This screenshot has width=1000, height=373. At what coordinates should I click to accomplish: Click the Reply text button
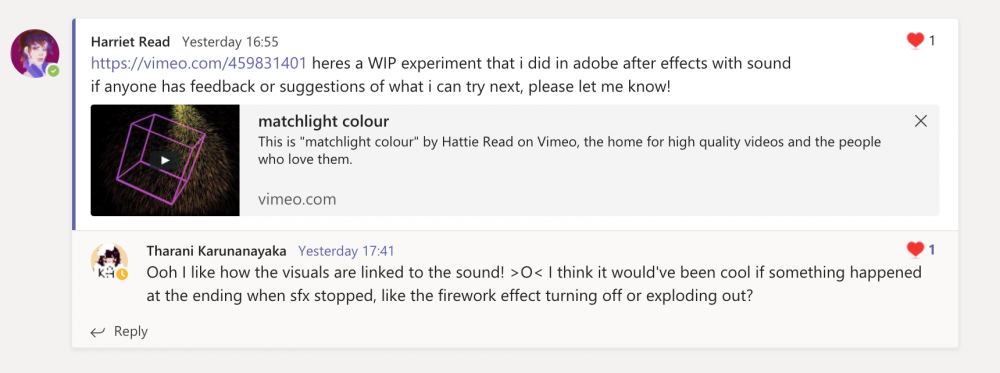coord(131,332)
